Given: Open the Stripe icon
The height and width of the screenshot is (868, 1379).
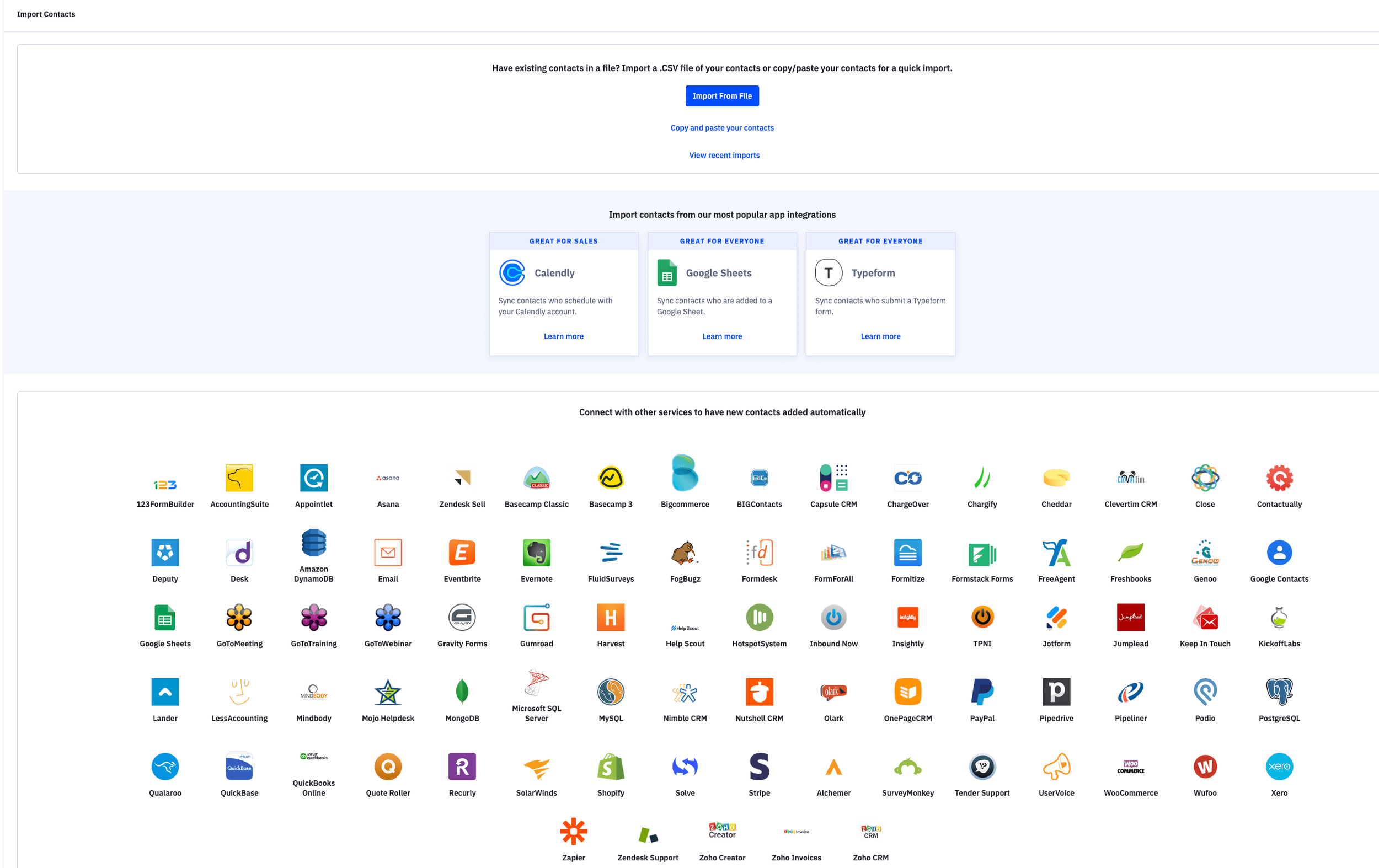Looking at the screenshot, I should [x=759, y=766].
